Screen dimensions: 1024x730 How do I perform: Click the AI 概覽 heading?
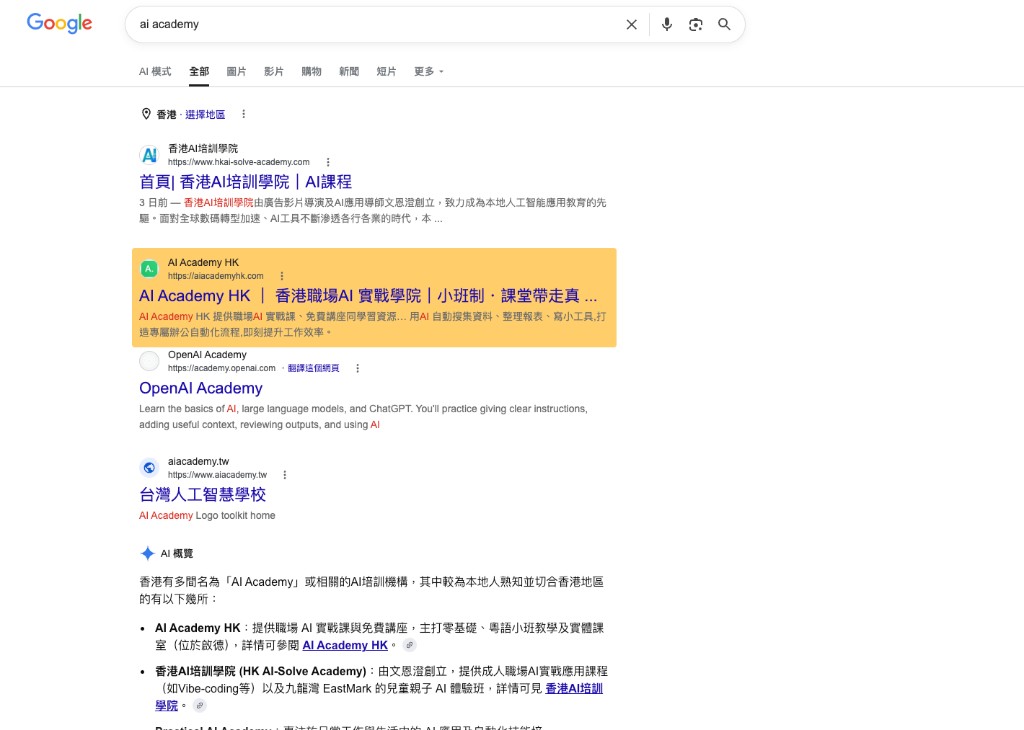tap(177, 553)
